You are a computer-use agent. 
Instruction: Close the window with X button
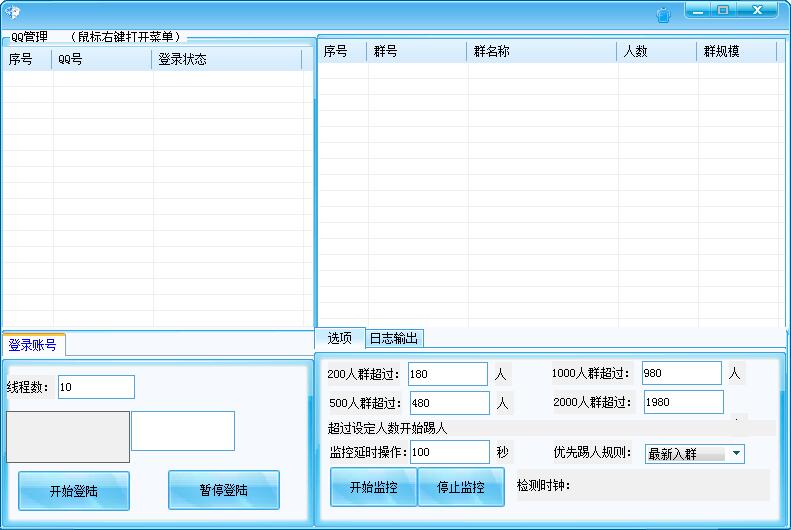[757, 10]
